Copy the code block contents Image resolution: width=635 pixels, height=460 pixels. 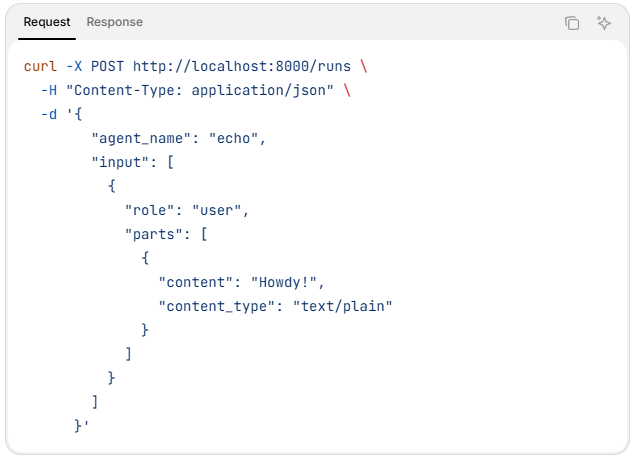[x=572, y=23]
